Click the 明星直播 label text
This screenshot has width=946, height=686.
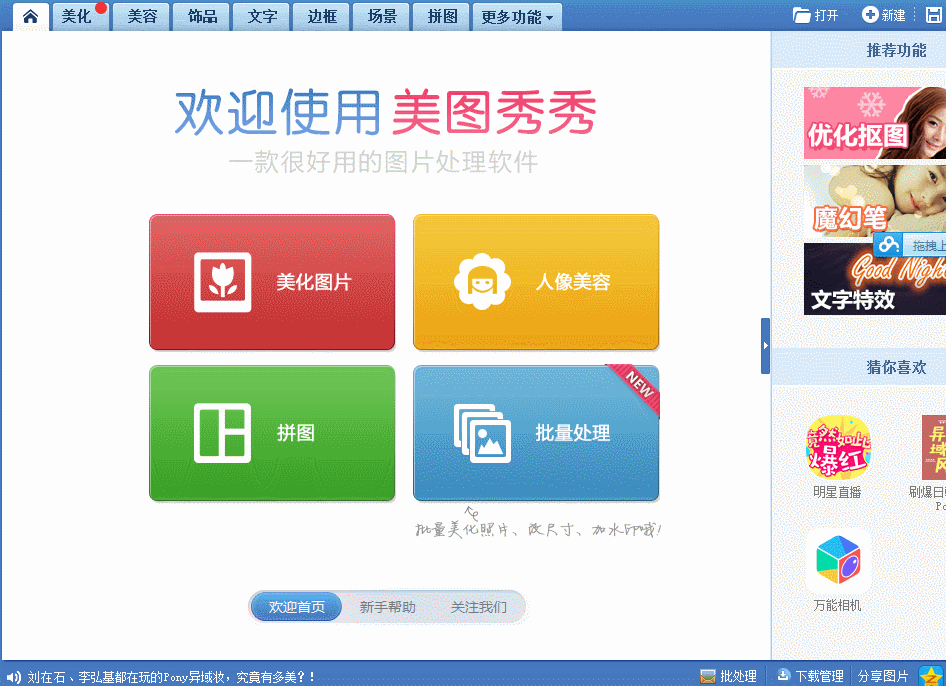tap(837, 492)
